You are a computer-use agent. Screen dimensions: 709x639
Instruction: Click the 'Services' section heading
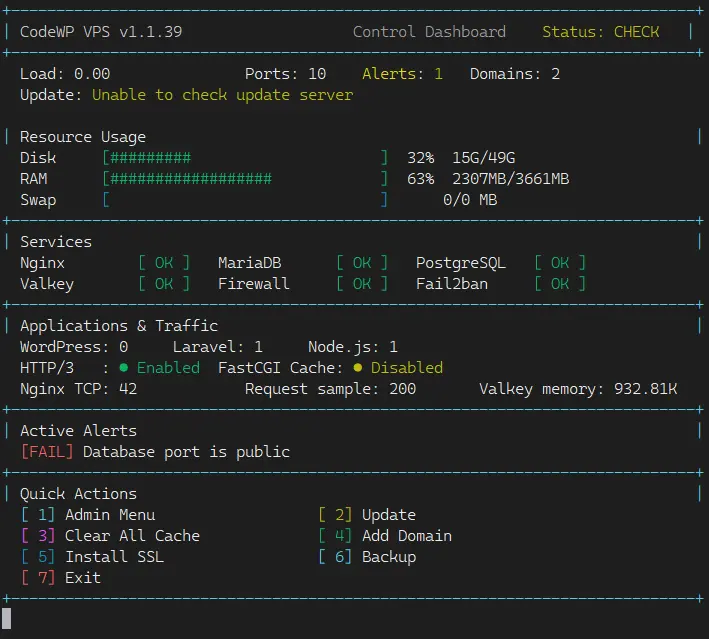coord(56,241)
